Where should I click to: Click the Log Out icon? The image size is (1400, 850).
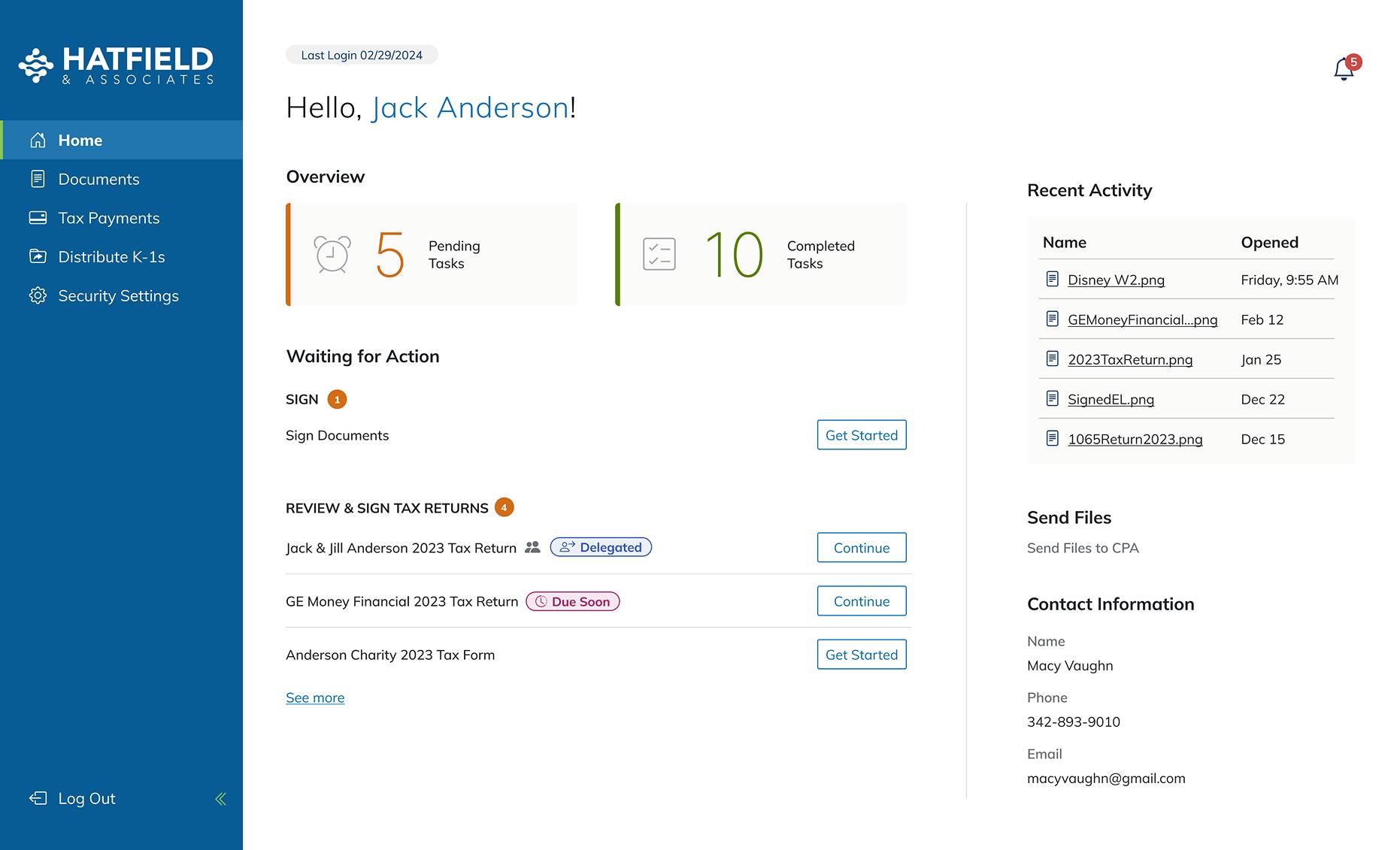point(38,798)
